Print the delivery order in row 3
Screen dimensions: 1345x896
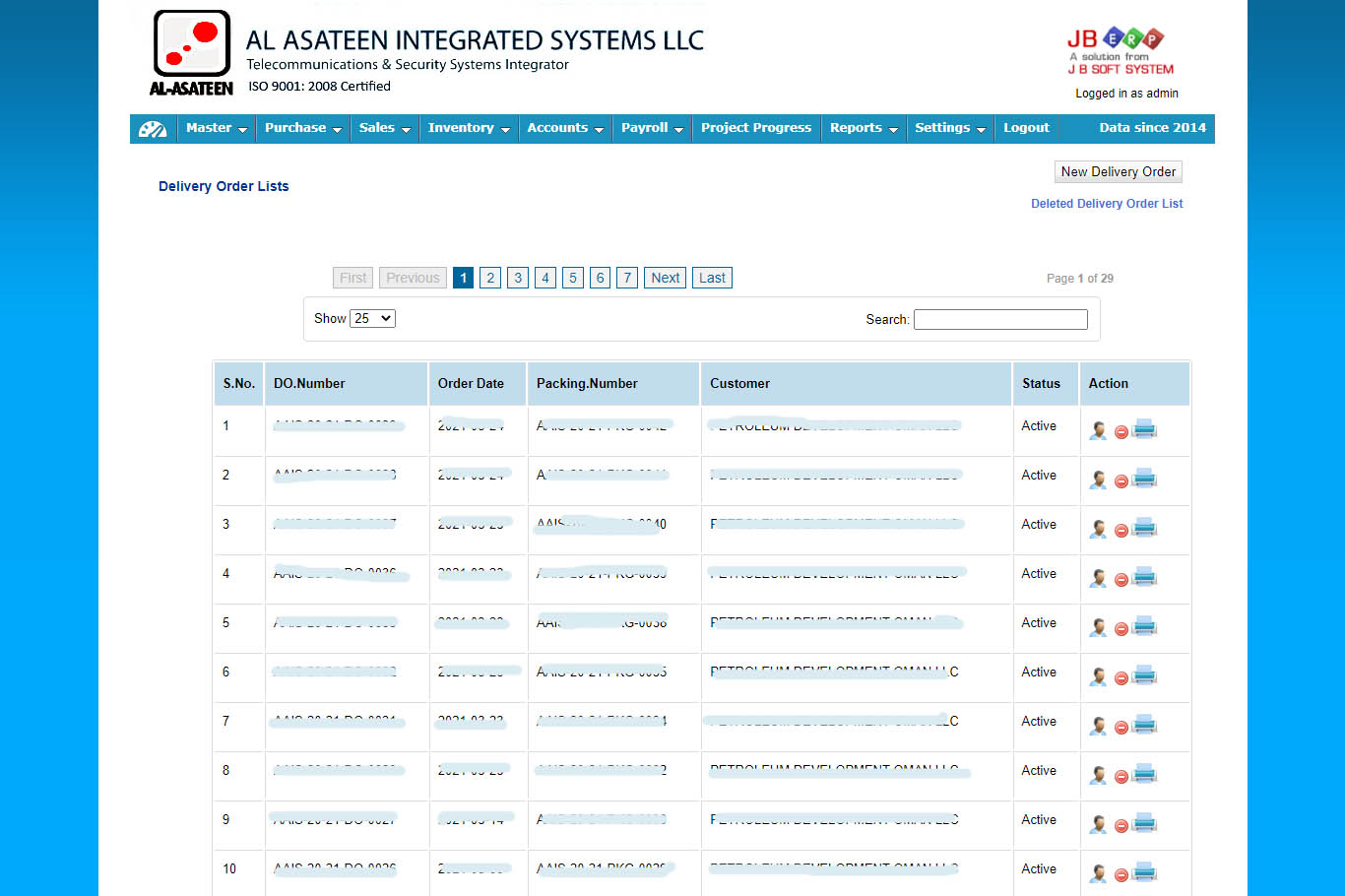coord(1144,527)
